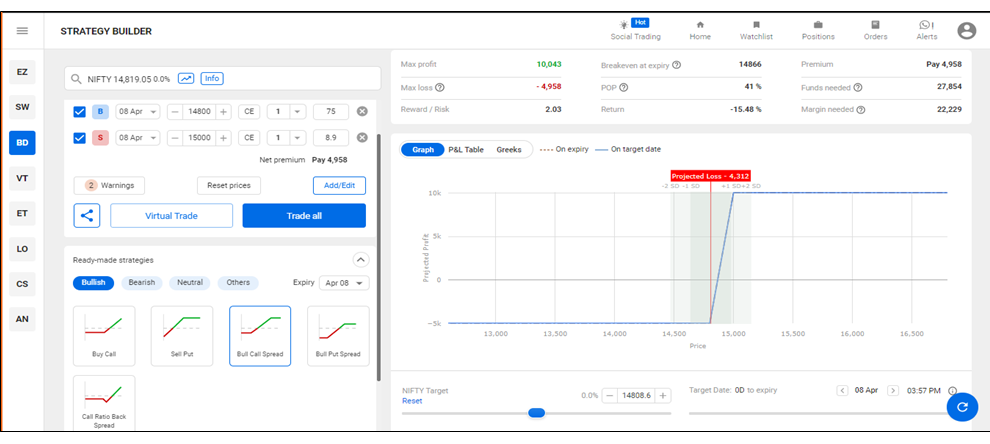Uncheck the 14800 CE buy leg checkbox
This screenshot has width=990, height=444.
click(80, 111)
